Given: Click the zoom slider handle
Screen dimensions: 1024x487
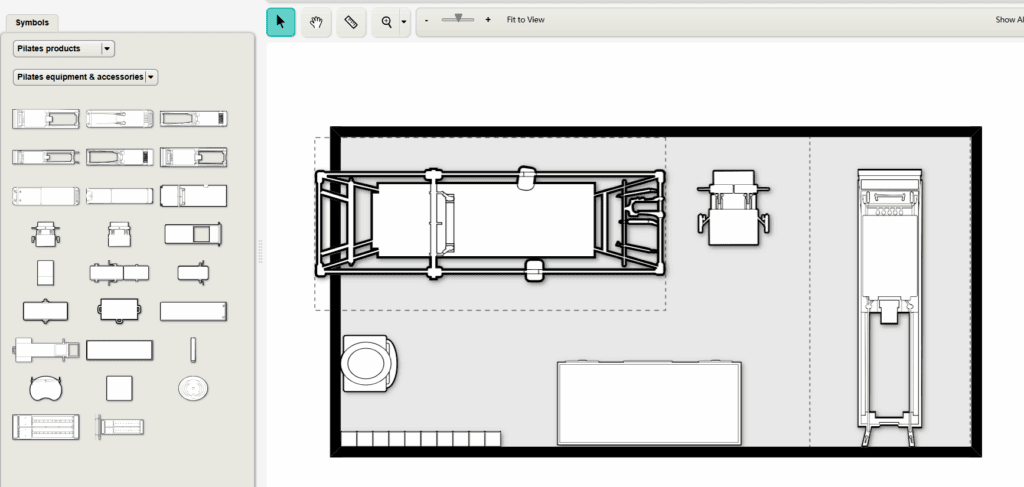Looking at the screenshot, I should tap(458, 18).
